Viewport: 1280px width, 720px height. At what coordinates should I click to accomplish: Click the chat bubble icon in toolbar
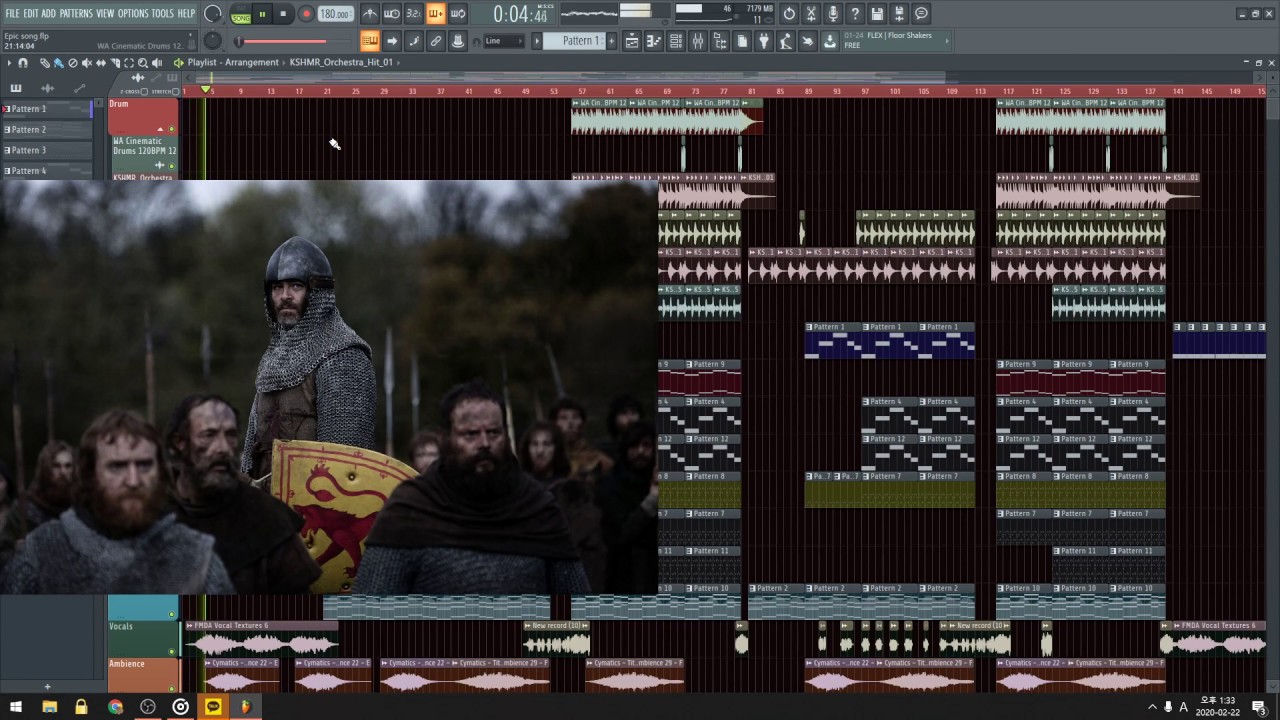(921, 14)
